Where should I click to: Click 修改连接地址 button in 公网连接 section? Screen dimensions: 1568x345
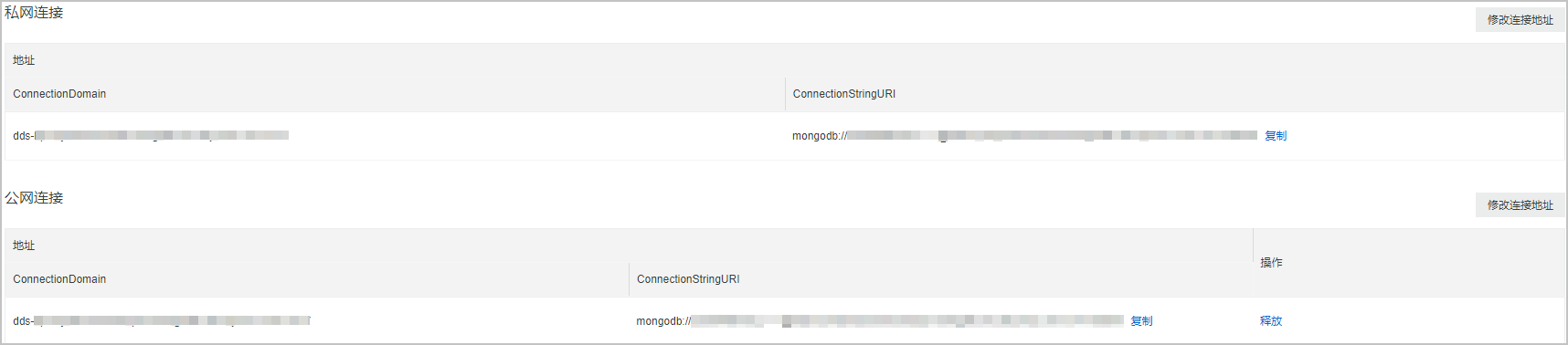pos(1520,205)
